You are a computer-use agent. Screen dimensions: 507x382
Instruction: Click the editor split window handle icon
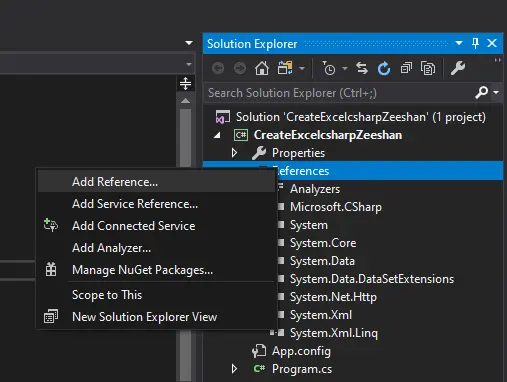tap(185, 83)
